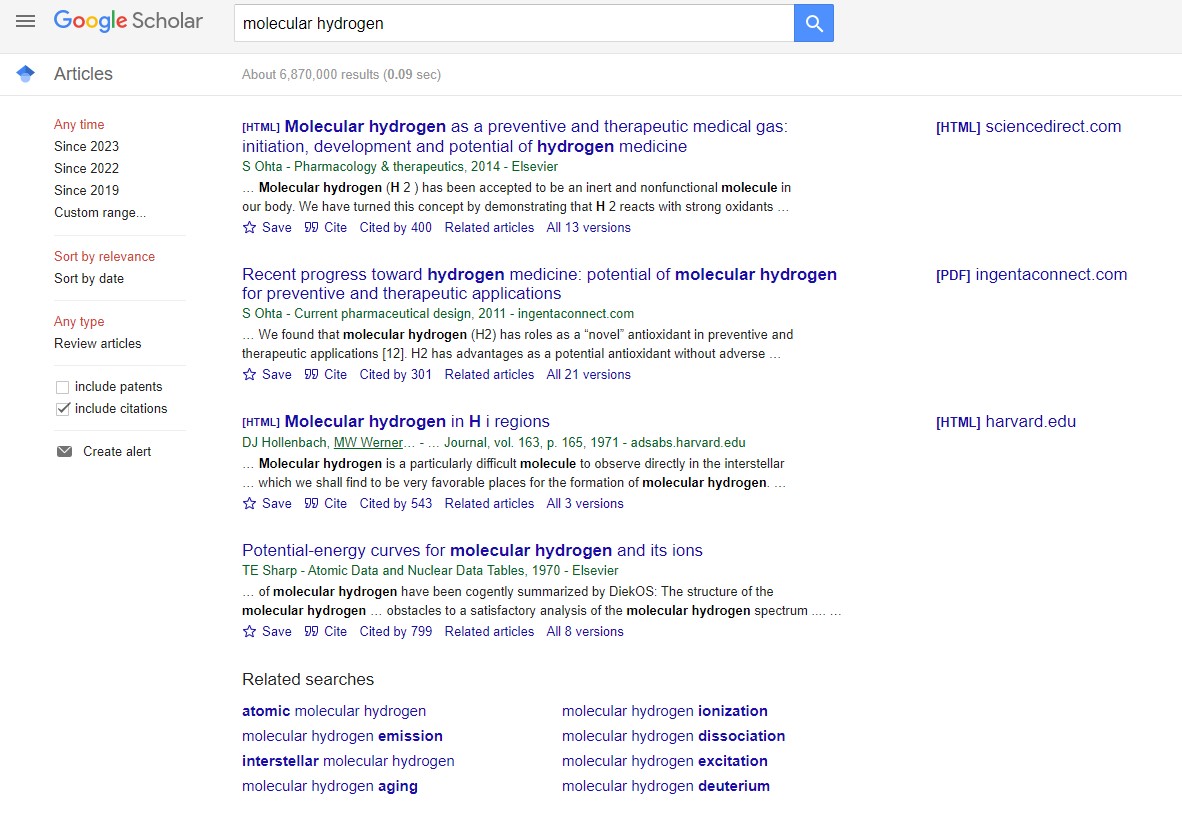Click Cited by 301
This screenshot has height=820, width=1182.
pos(396,375)
